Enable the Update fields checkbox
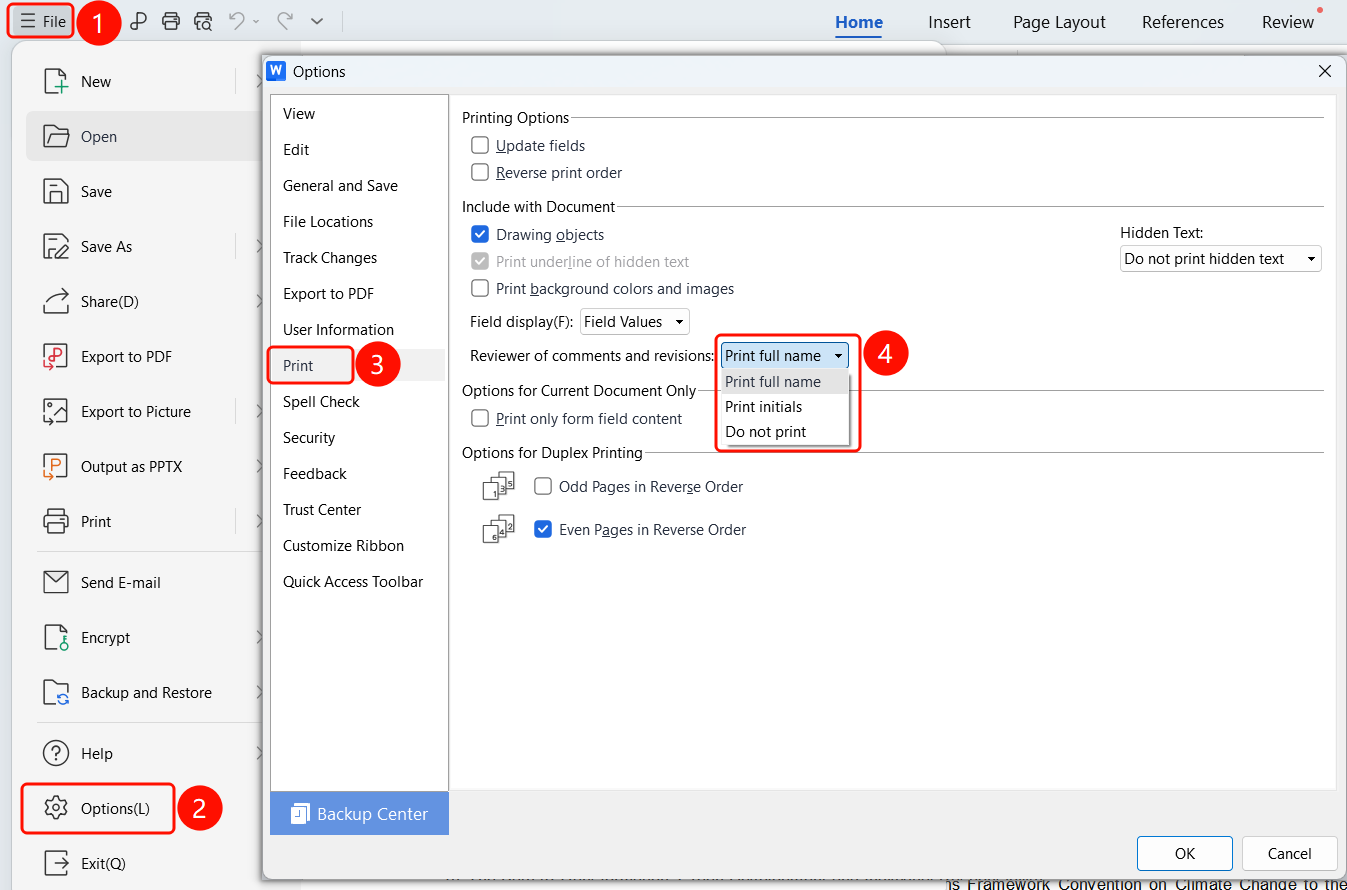Viewport: 1347px width, 890px height. [x=480, y=146]
